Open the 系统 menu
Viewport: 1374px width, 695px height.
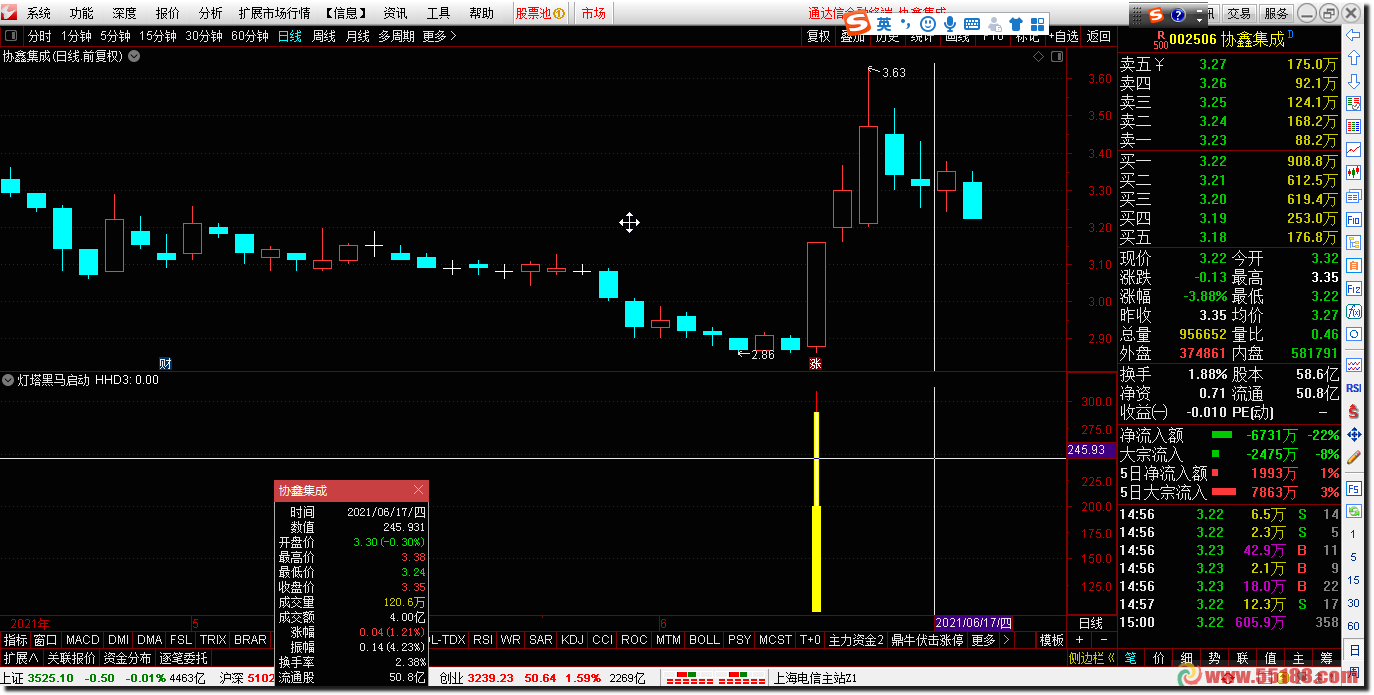38,13
